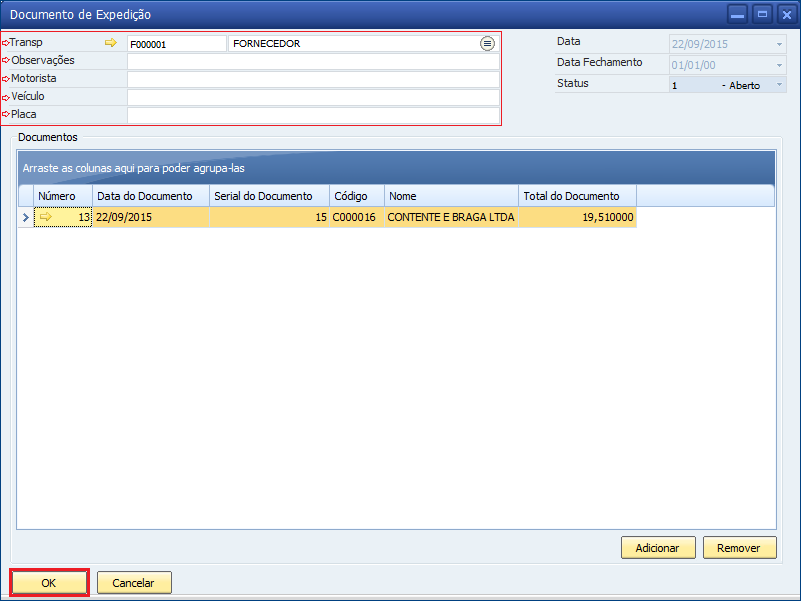Sort by the Número column header
The height and width of the screenshot is (601, 801).
(x=63, y=196)
